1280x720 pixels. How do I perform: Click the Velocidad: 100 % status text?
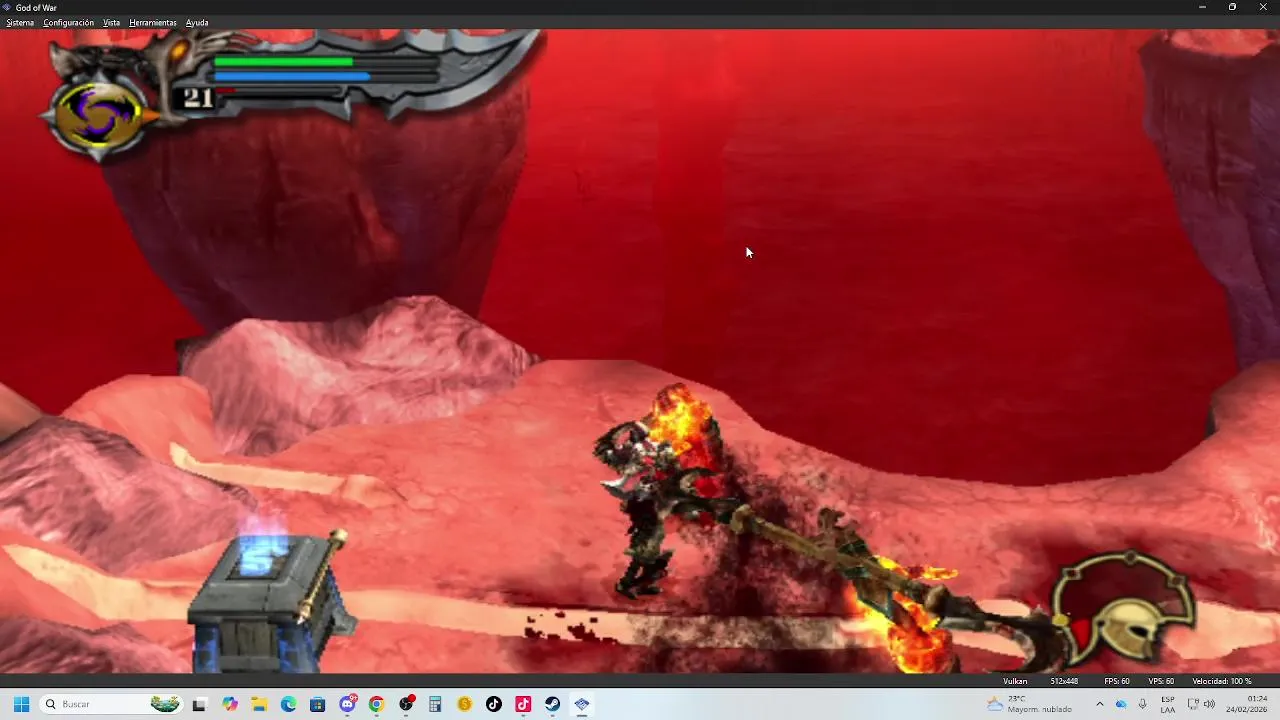[x=1222, y=681]
